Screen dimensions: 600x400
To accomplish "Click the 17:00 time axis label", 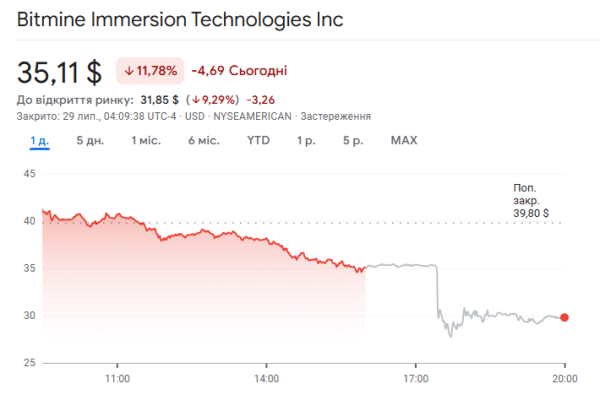I will [416, 379].
